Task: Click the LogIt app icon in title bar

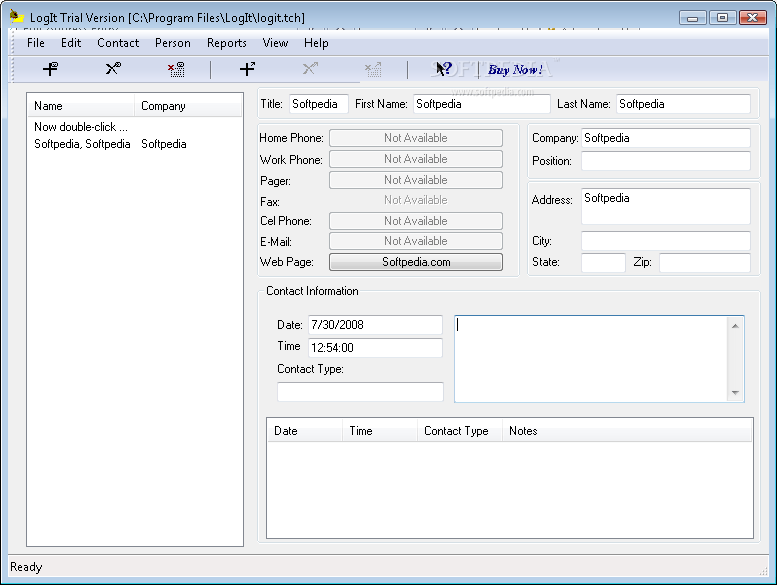Action: (17, 17)
